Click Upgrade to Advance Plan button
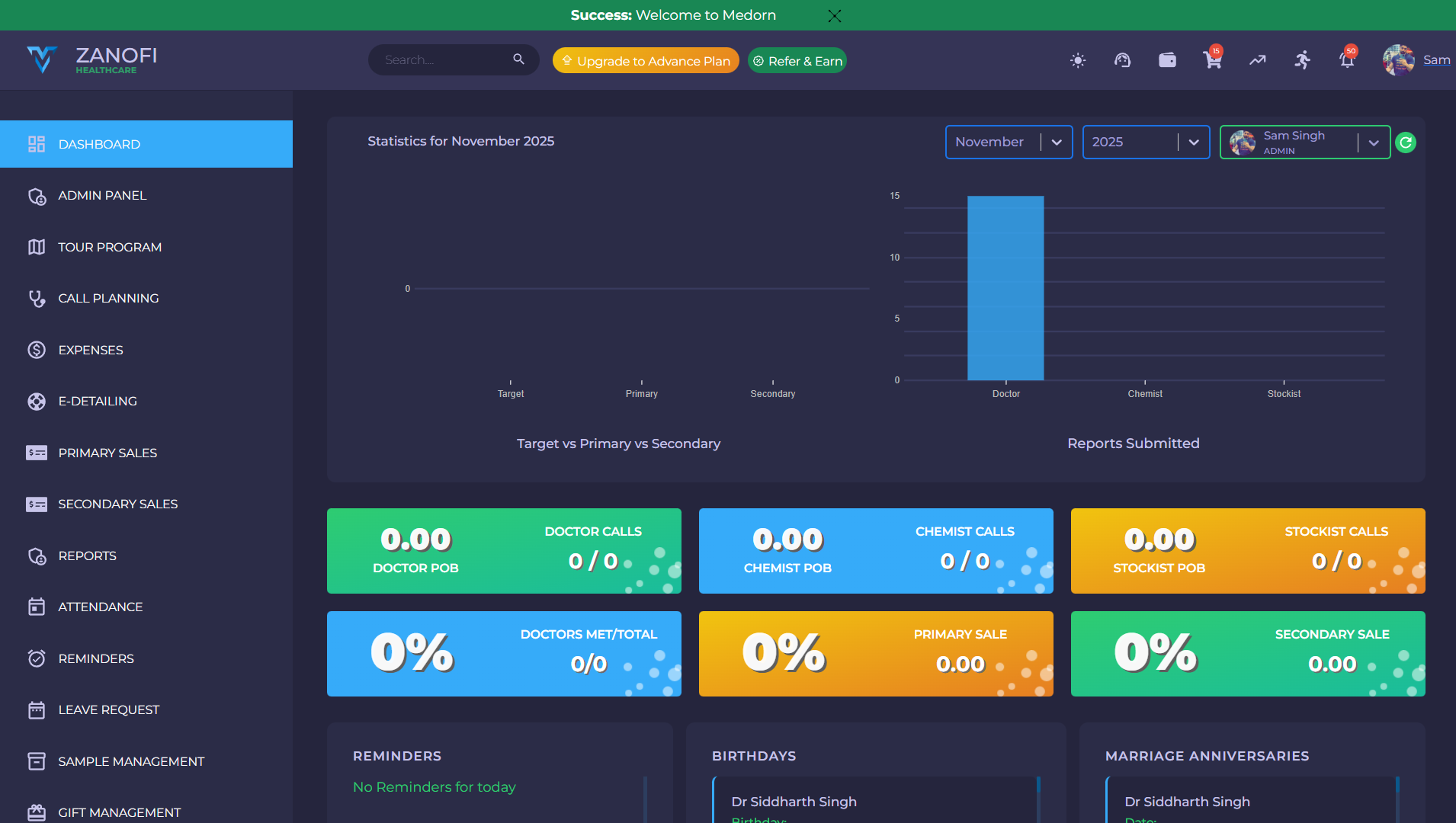1456x823 pixels. 646,61
